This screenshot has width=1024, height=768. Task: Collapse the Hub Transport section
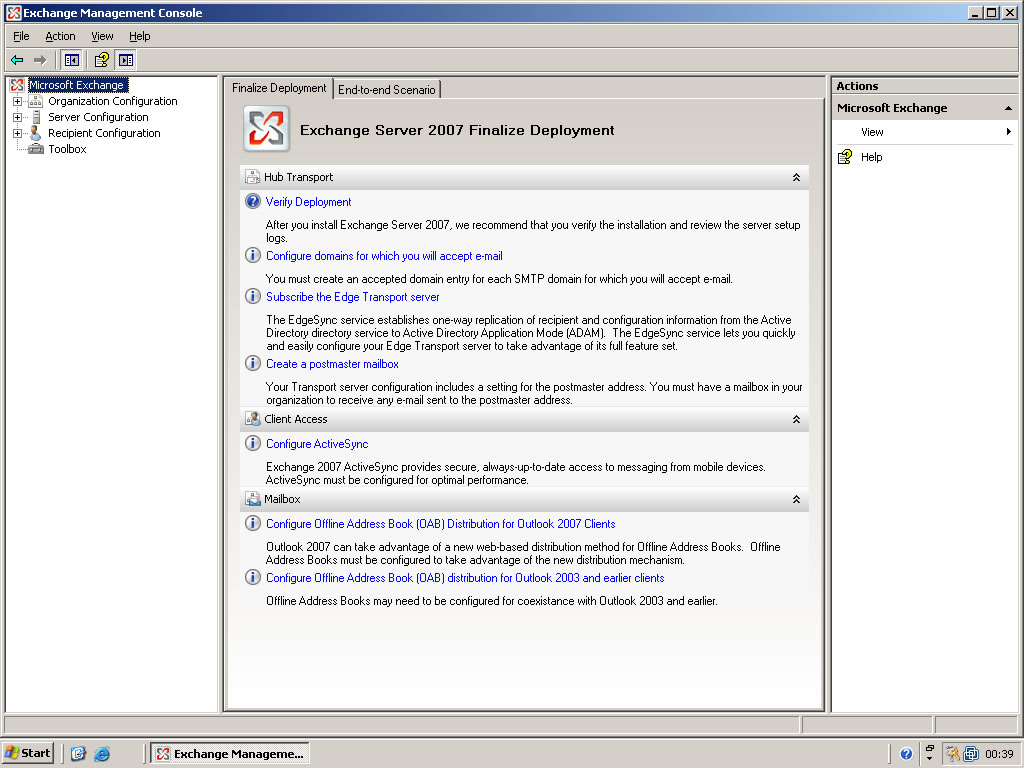[x=796, y=177]
